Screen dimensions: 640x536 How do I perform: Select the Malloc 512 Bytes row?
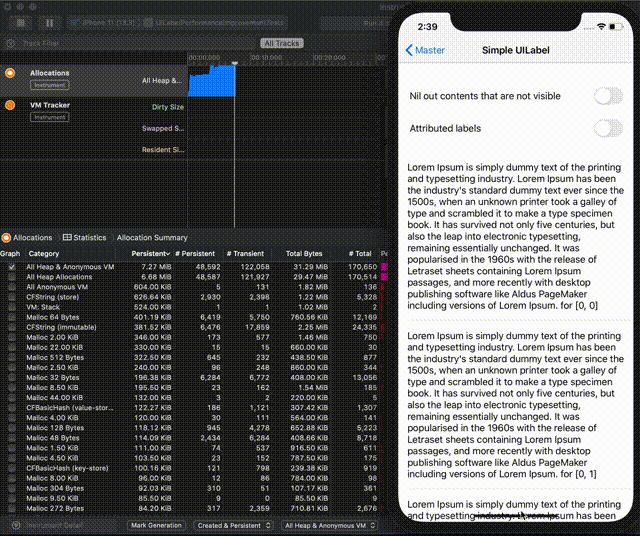click(192, 358)
